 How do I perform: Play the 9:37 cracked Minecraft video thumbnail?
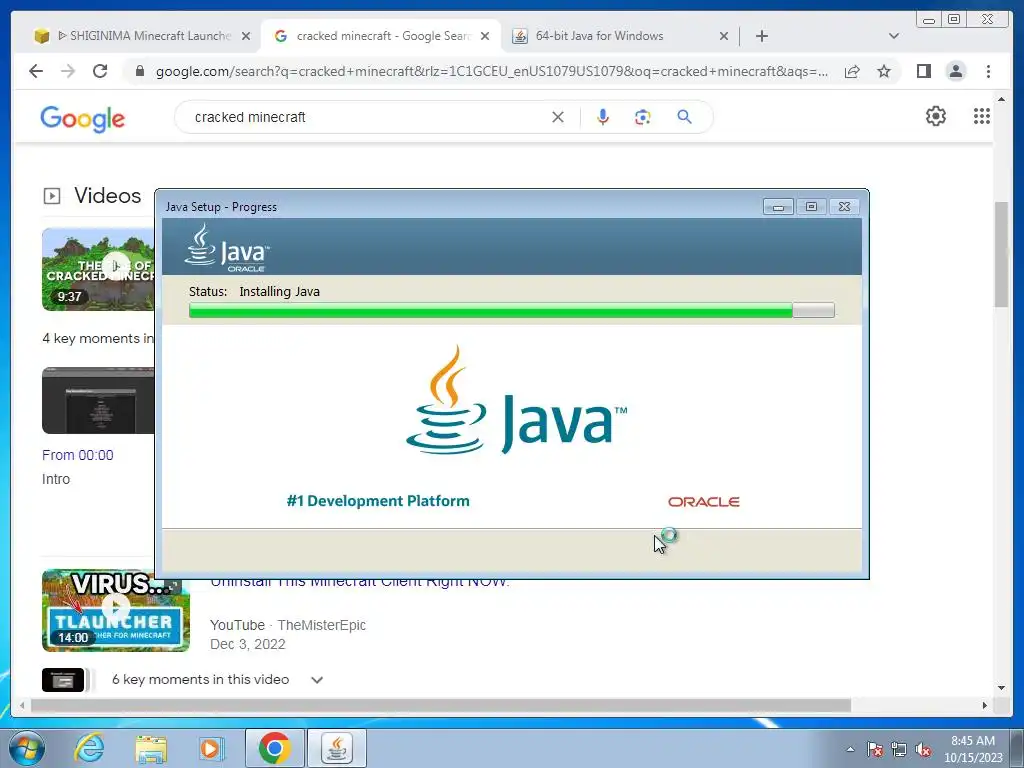tap(99, 269)
